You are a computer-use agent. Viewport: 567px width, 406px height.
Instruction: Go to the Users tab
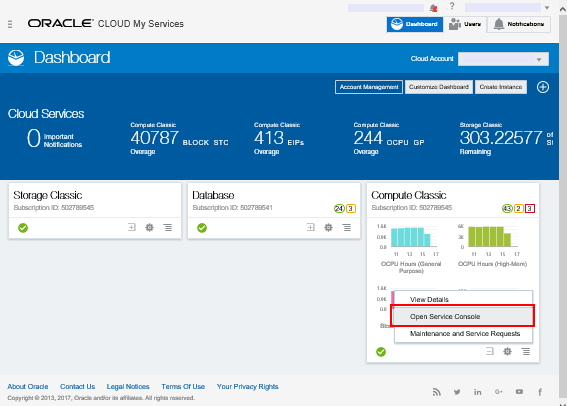coord(465,24)
